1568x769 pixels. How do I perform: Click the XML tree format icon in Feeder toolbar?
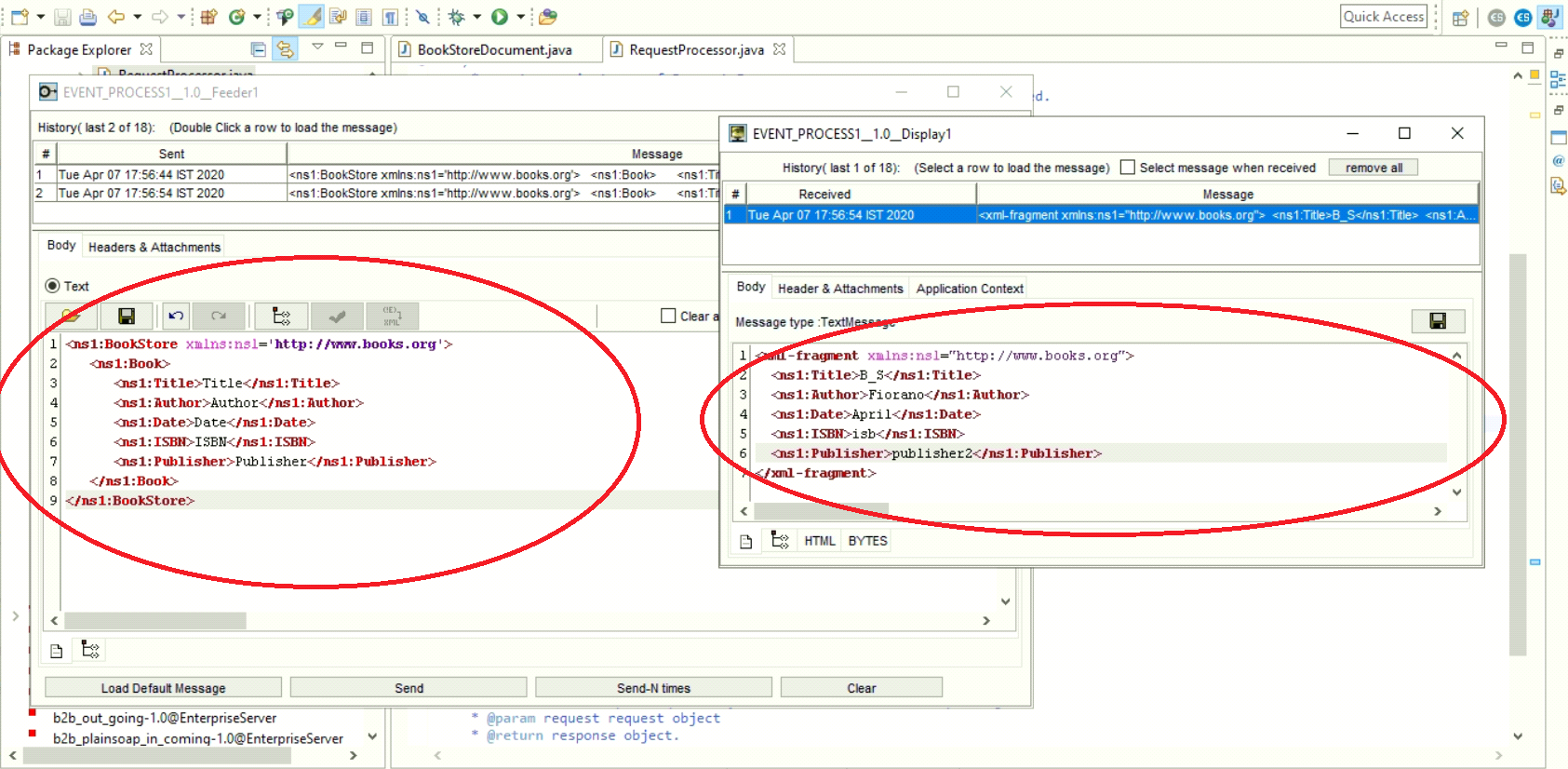click(x=281, y=317)
